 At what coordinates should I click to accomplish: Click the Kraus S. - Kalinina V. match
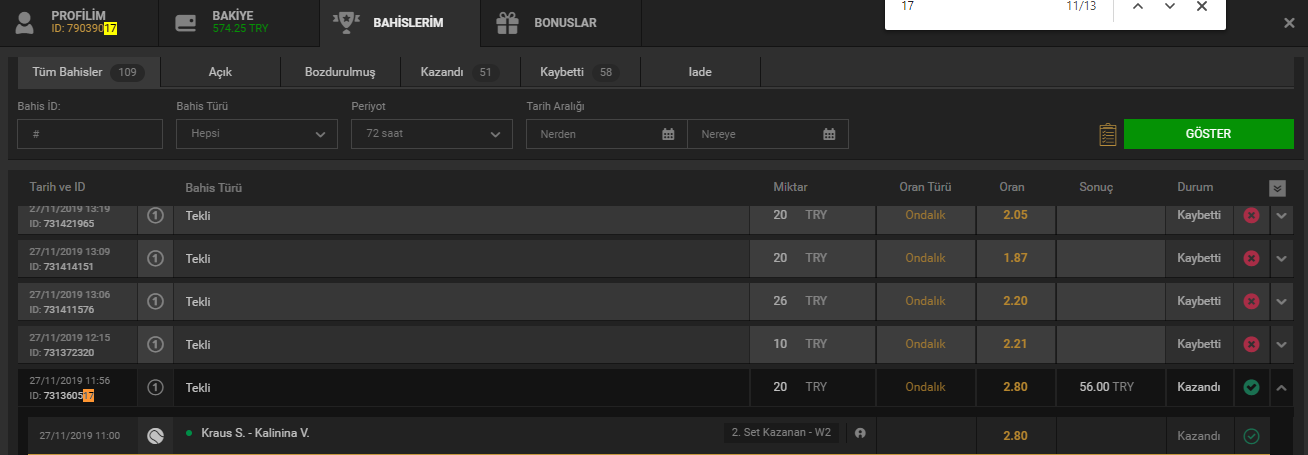click(254, 434)
